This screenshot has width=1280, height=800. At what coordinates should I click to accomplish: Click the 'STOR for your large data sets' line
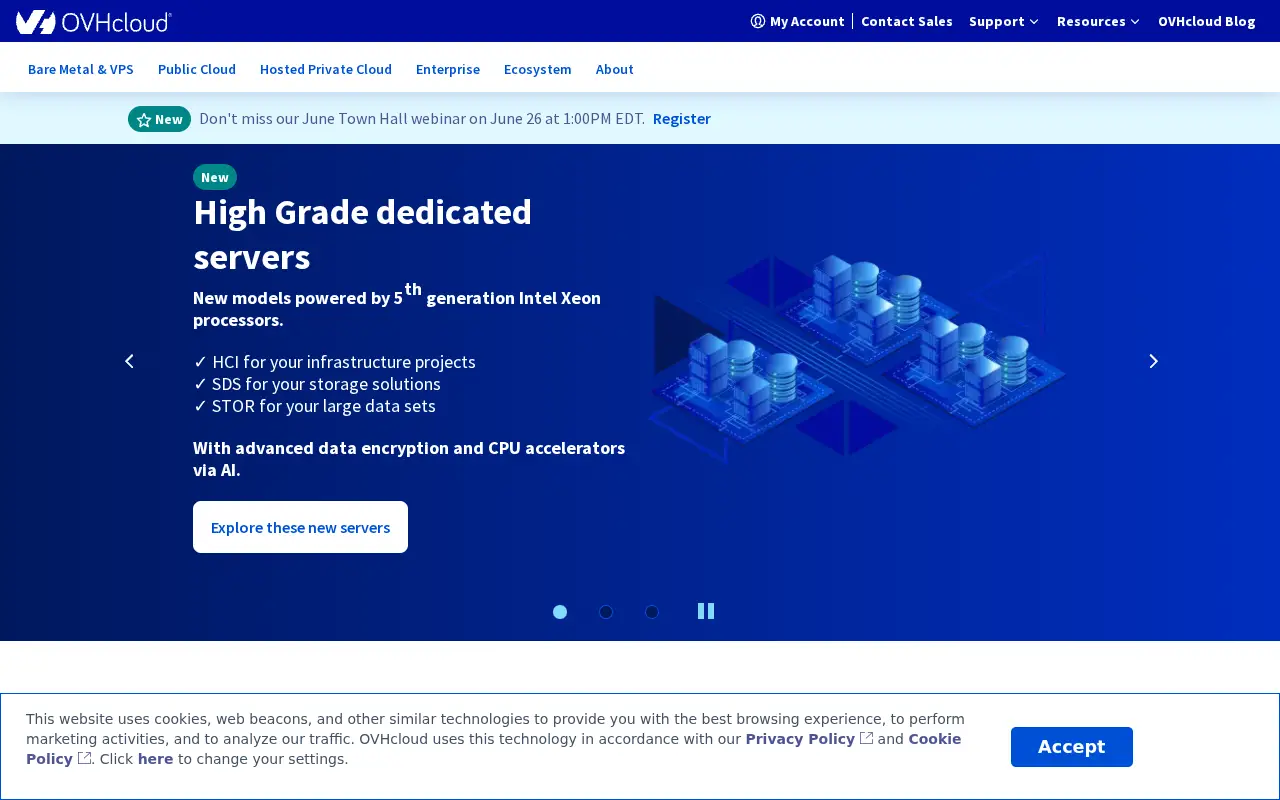point(314,406)
